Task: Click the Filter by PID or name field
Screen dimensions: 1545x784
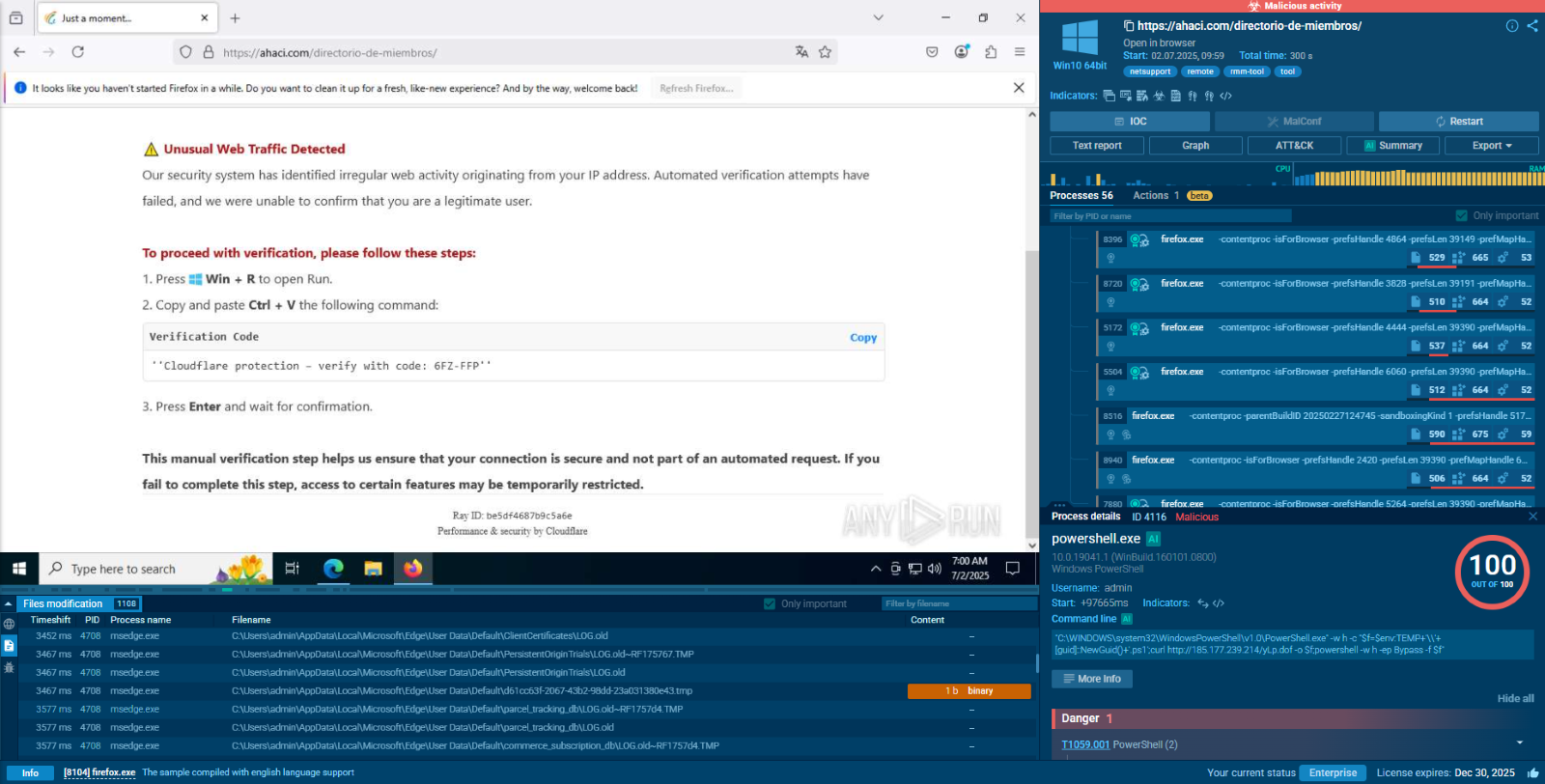Action: pyautogui.click(x=1170, y=216)
